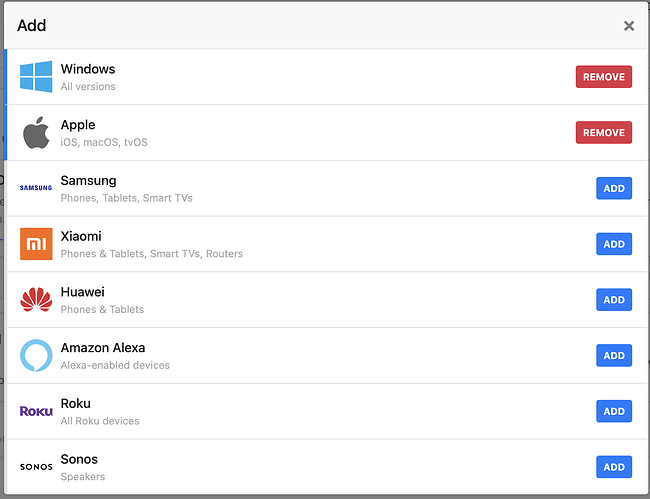Add Samsung devices
The width and height of the screenshot is (650, 499).
click(x=614, y=188)
